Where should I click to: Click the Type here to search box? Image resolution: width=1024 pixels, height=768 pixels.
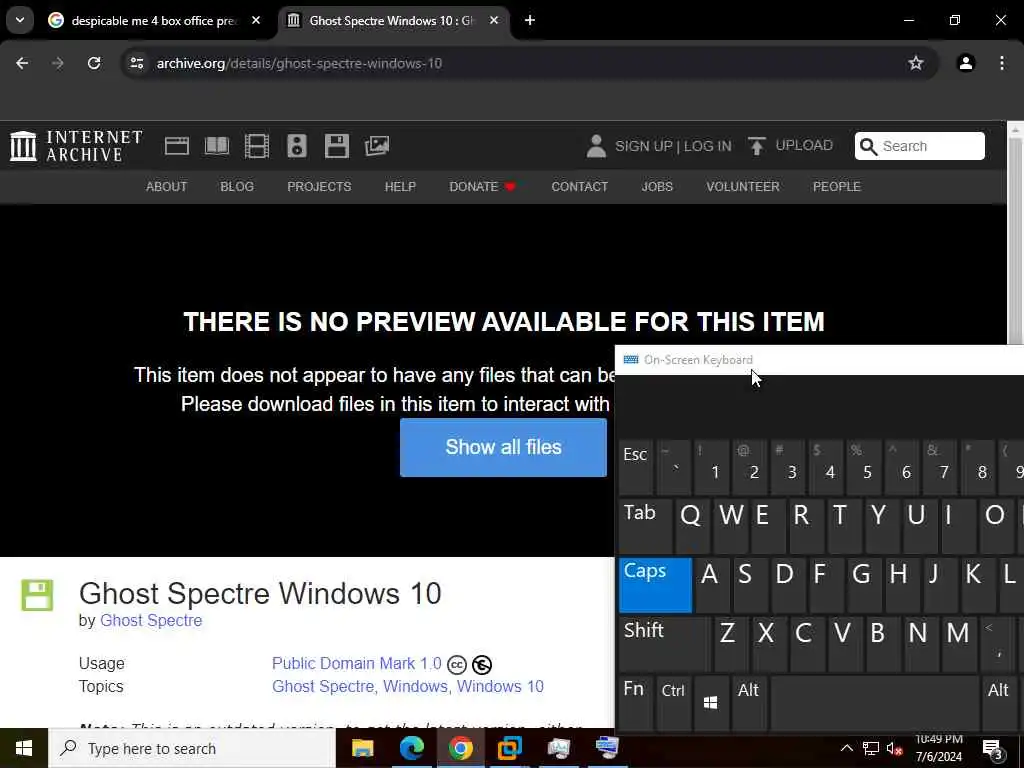[x=191, y=748]
